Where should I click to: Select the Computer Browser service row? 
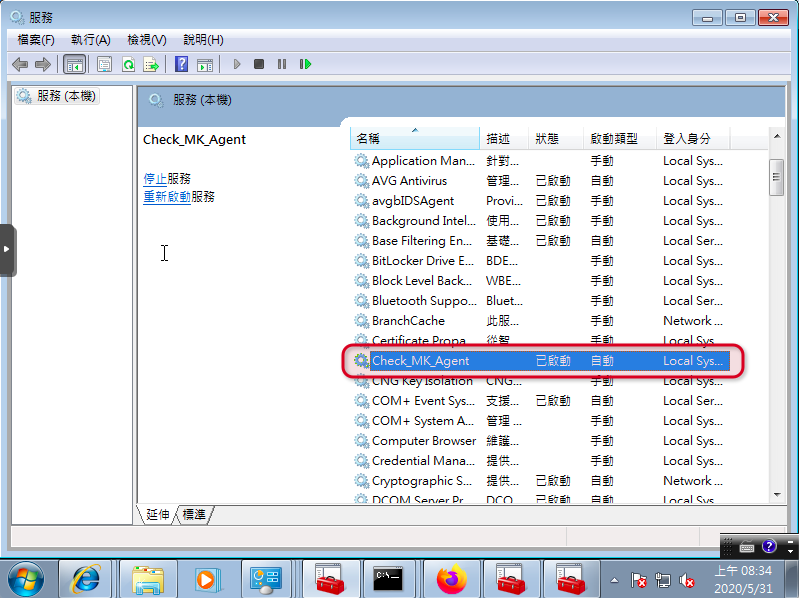[541, 441]
